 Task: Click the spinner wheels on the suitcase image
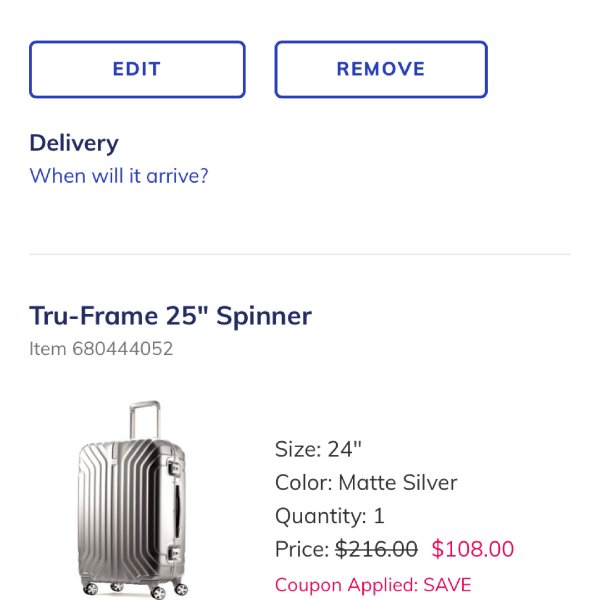pyautogui.click(x=131, y=587)
